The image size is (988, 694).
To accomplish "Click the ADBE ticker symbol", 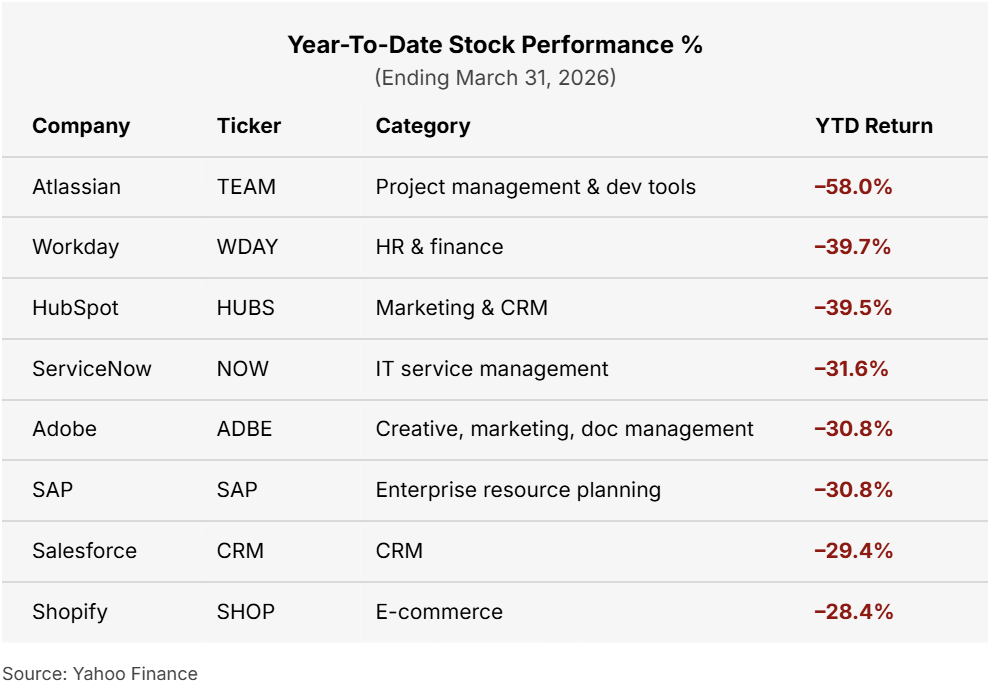I will [x=244, y=429].
